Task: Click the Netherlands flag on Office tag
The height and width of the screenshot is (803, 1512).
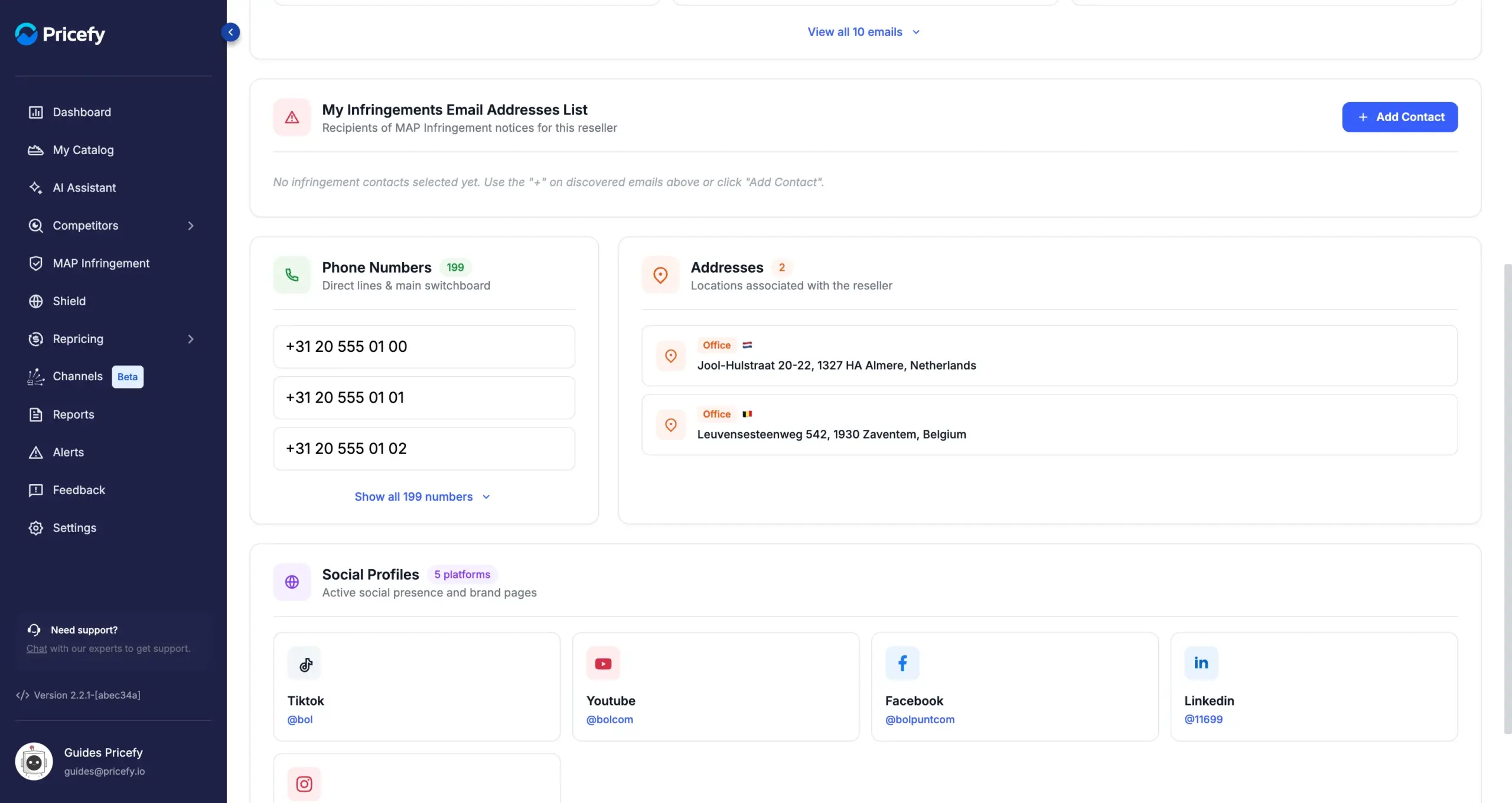Action: (x=747, y=345)
